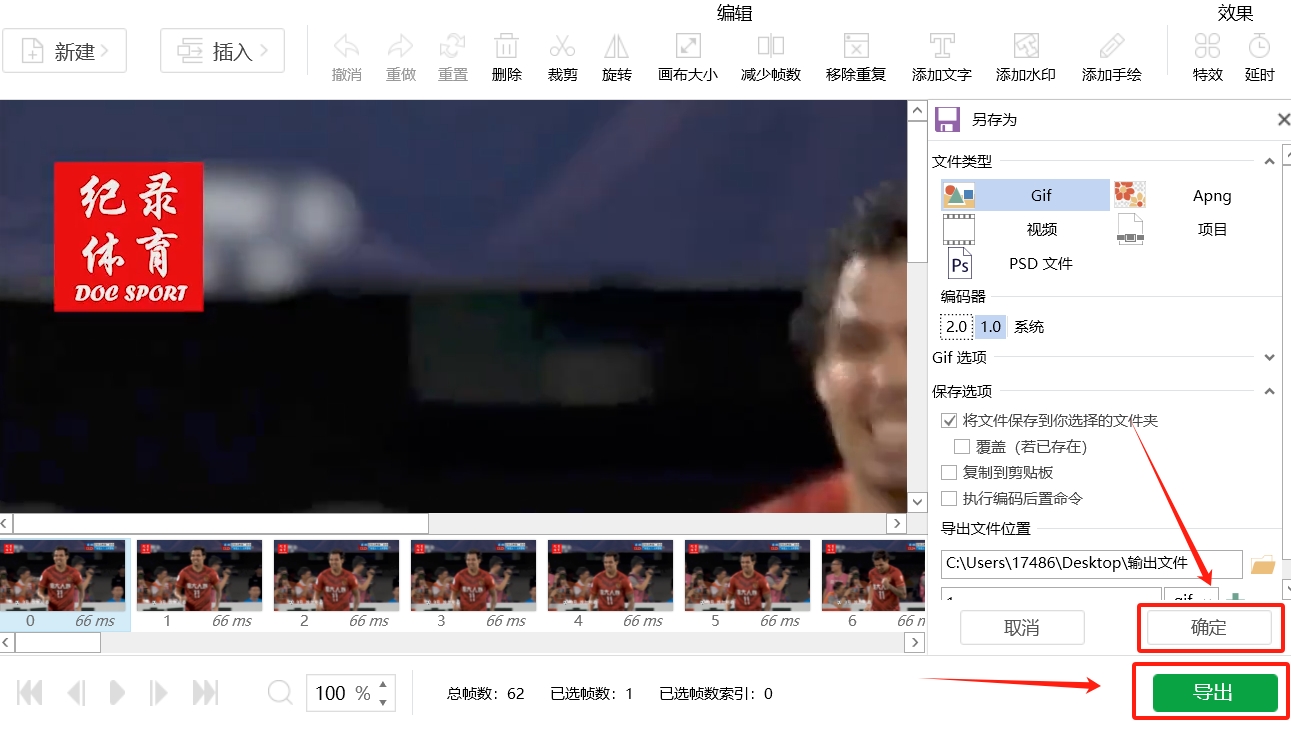Select encoder 1.0
This screenshot has width=1291, height=729.
[991, 327]
